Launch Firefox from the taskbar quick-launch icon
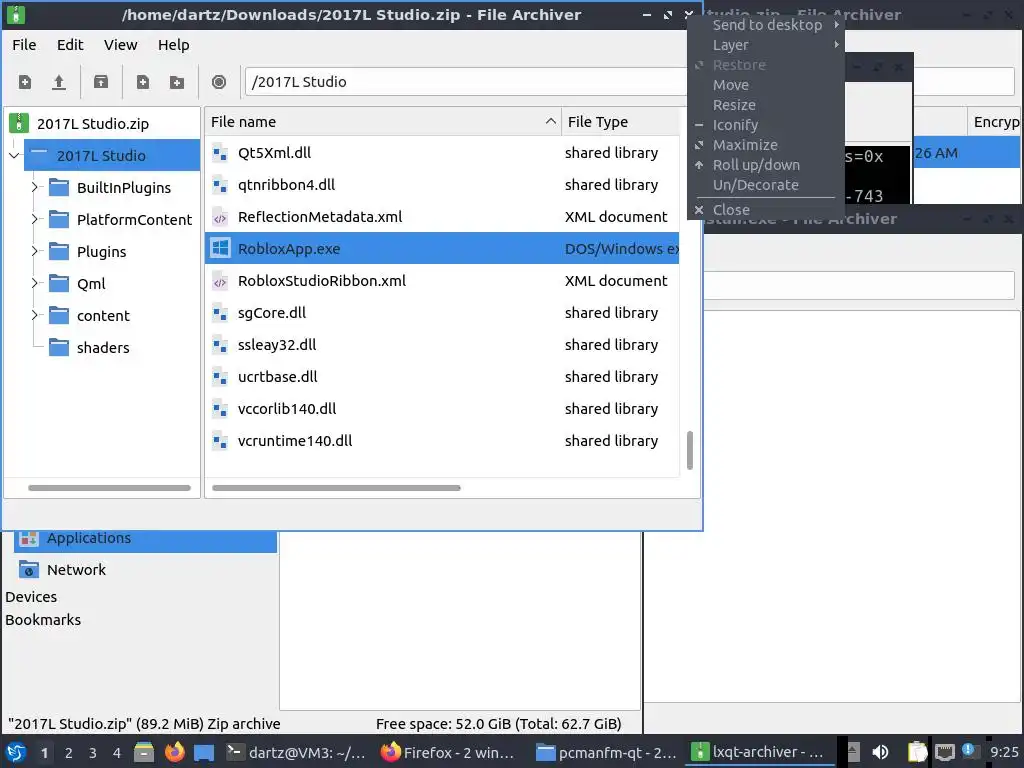The image size is (1024, 768). [174, 752]
